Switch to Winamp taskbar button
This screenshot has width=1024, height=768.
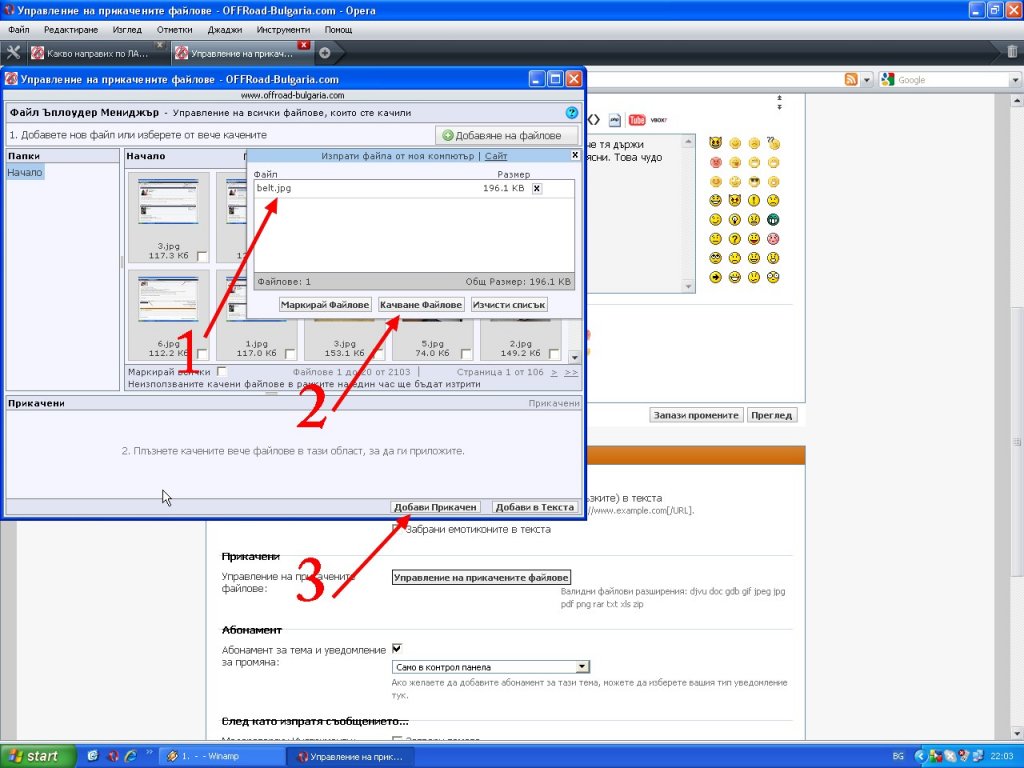220,756
